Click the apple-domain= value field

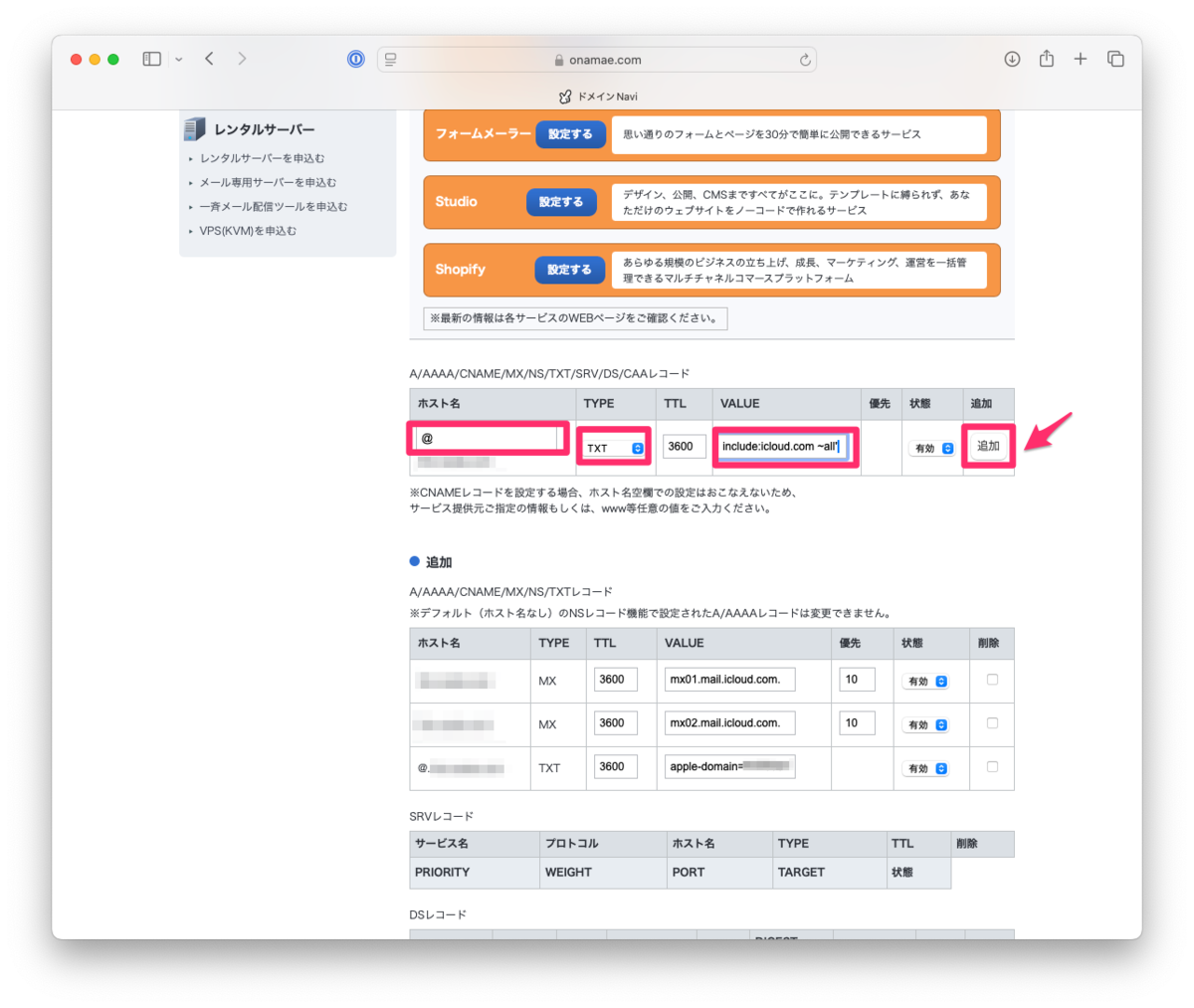tap(730, 767)
